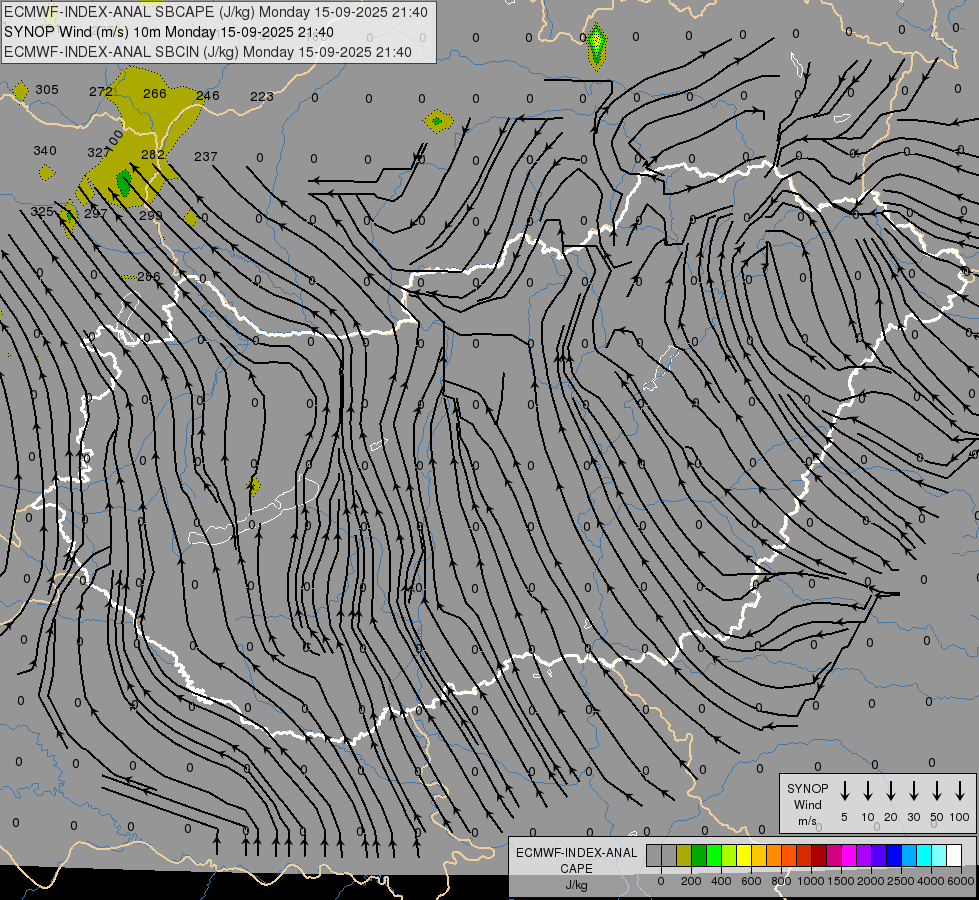
Task: Click the olive diamond with green center near top
Action: click(x=438, y=121)
